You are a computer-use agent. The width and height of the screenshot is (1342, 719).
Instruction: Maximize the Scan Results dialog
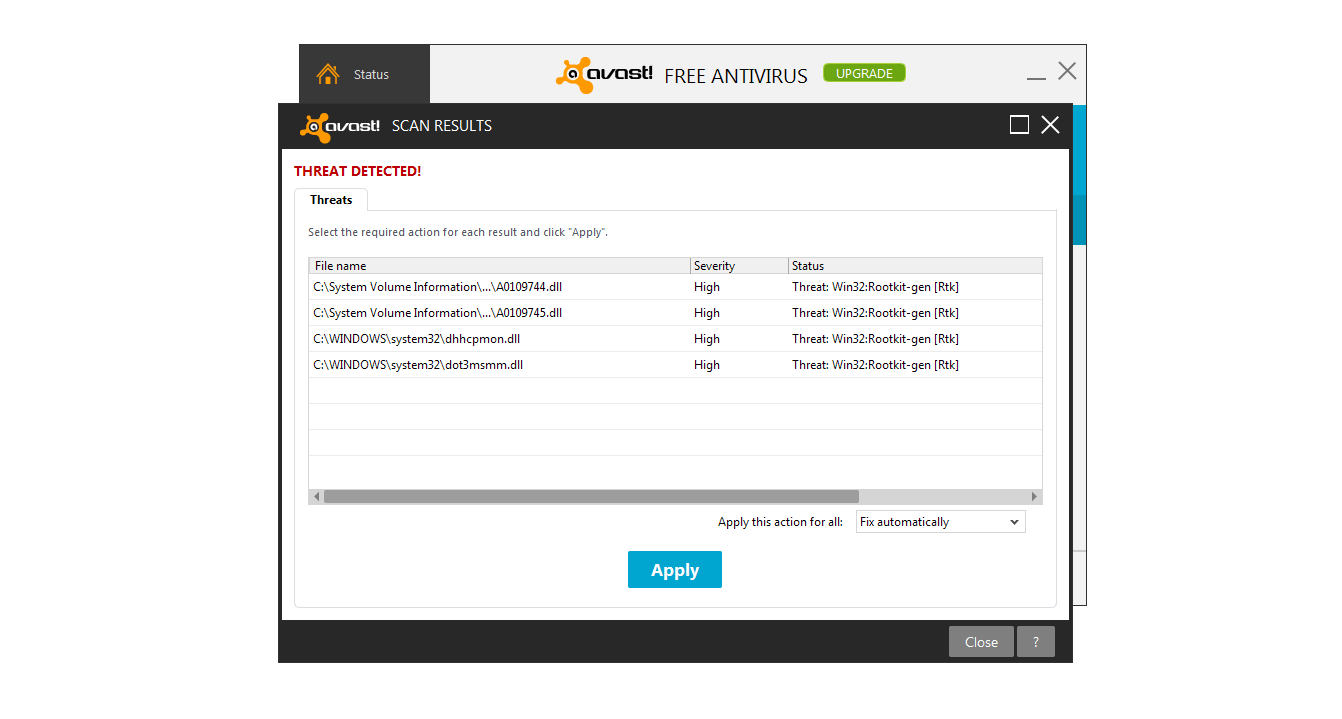tap(1019, 125)
